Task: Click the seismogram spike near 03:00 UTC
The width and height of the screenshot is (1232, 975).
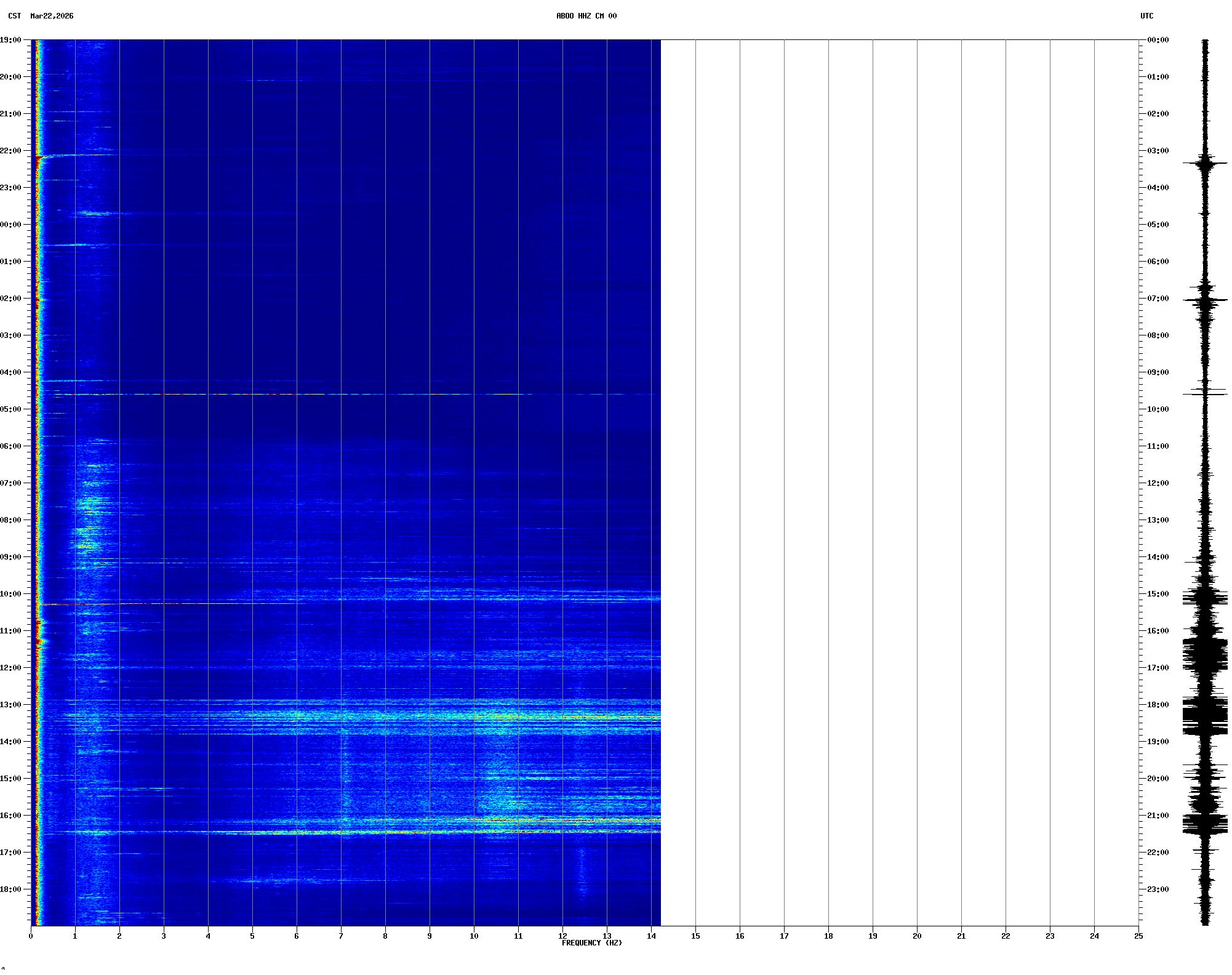Action: 1205,164
